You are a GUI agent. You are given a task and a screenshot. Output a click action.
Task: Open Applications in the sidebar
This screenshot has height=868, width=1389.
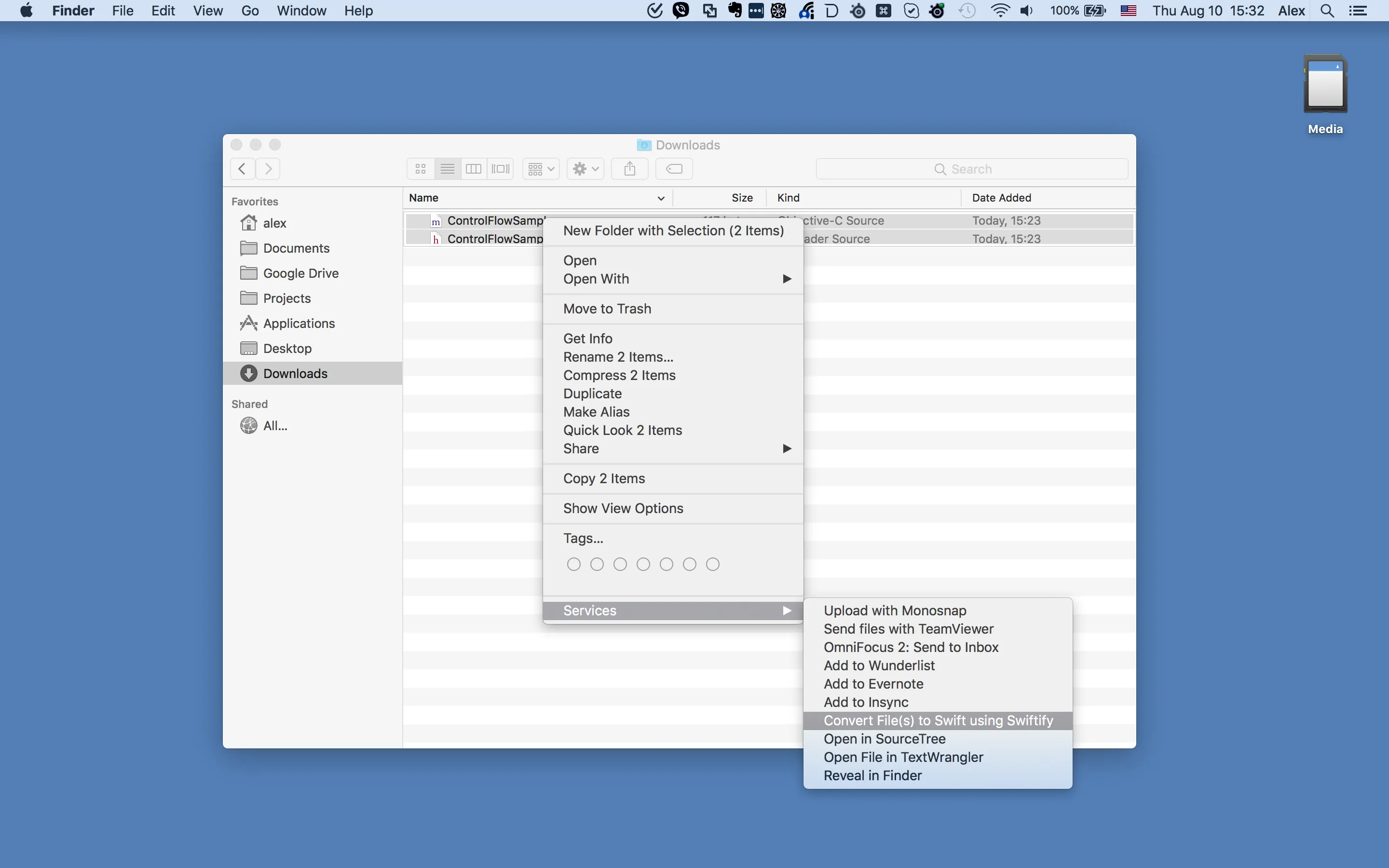299,323
